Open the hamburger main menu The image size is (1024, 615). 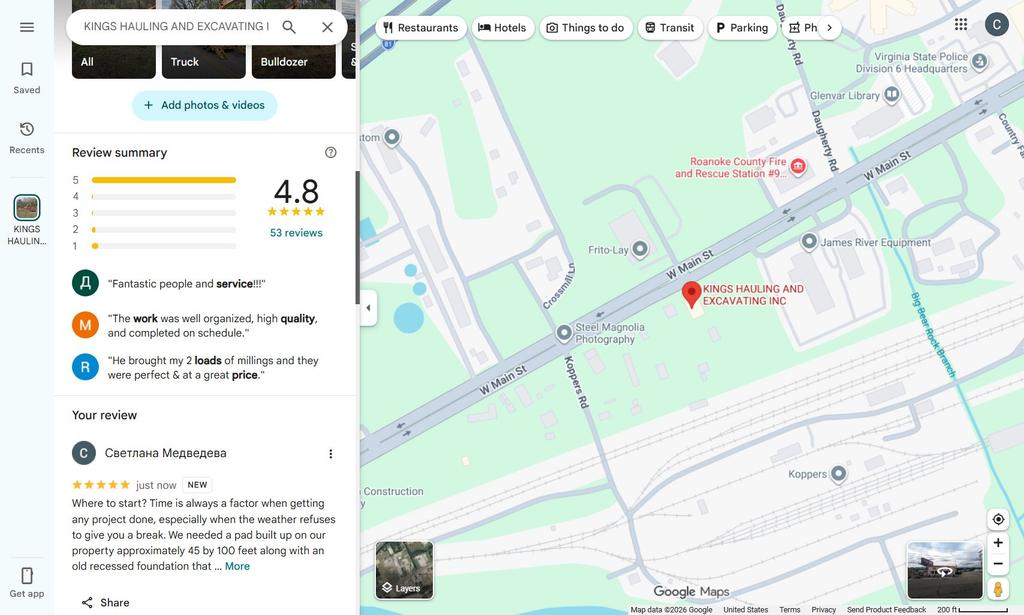[27, 27]
